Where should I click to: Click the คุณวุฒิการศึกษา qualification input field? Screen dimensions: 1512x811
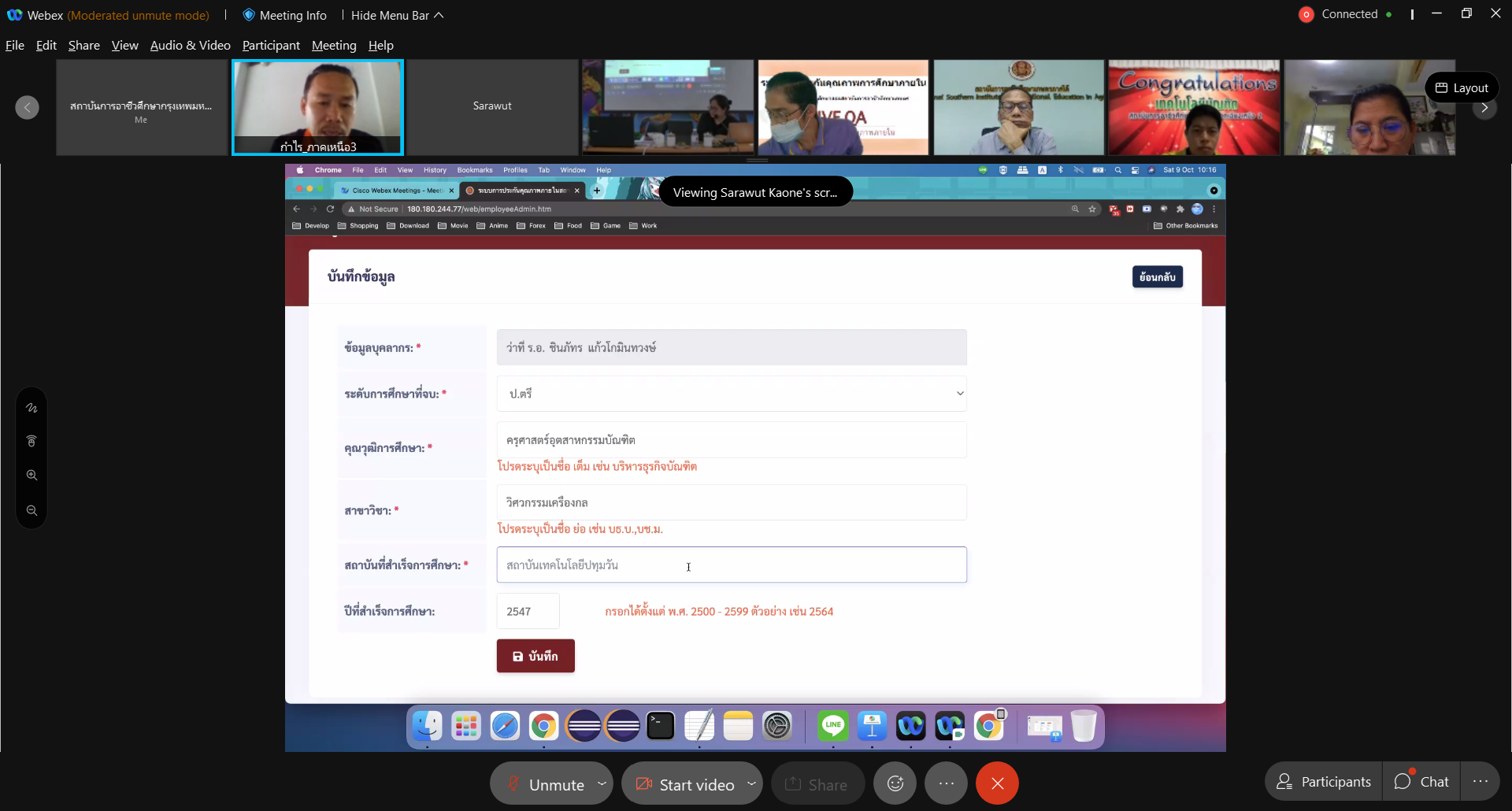(732, 440)
